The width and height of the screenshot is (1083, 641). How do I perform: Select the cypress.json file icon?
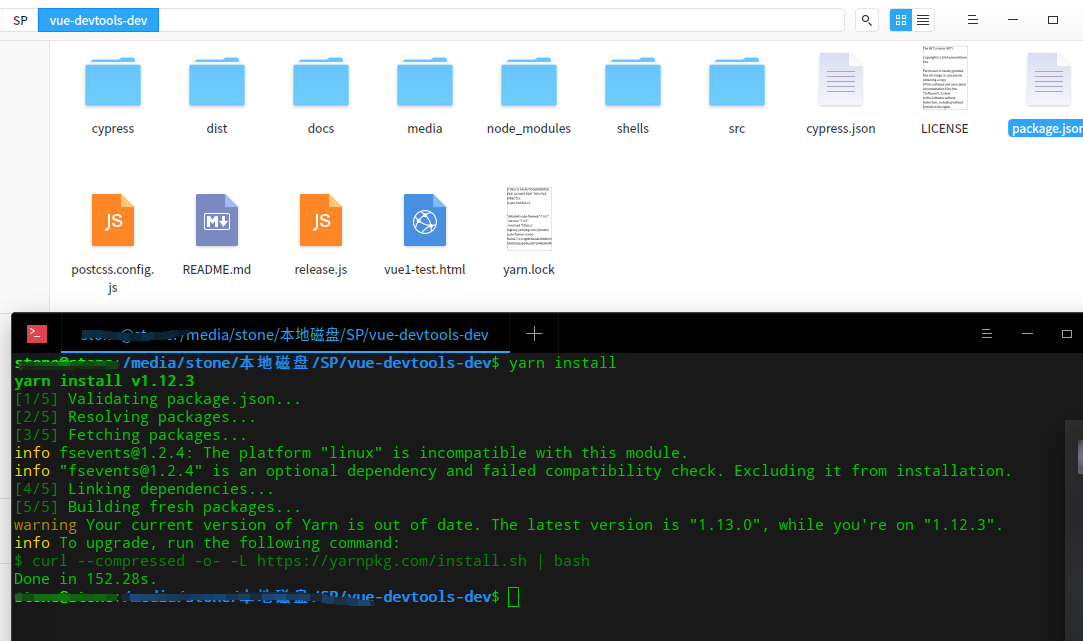(x=841, y=80)
